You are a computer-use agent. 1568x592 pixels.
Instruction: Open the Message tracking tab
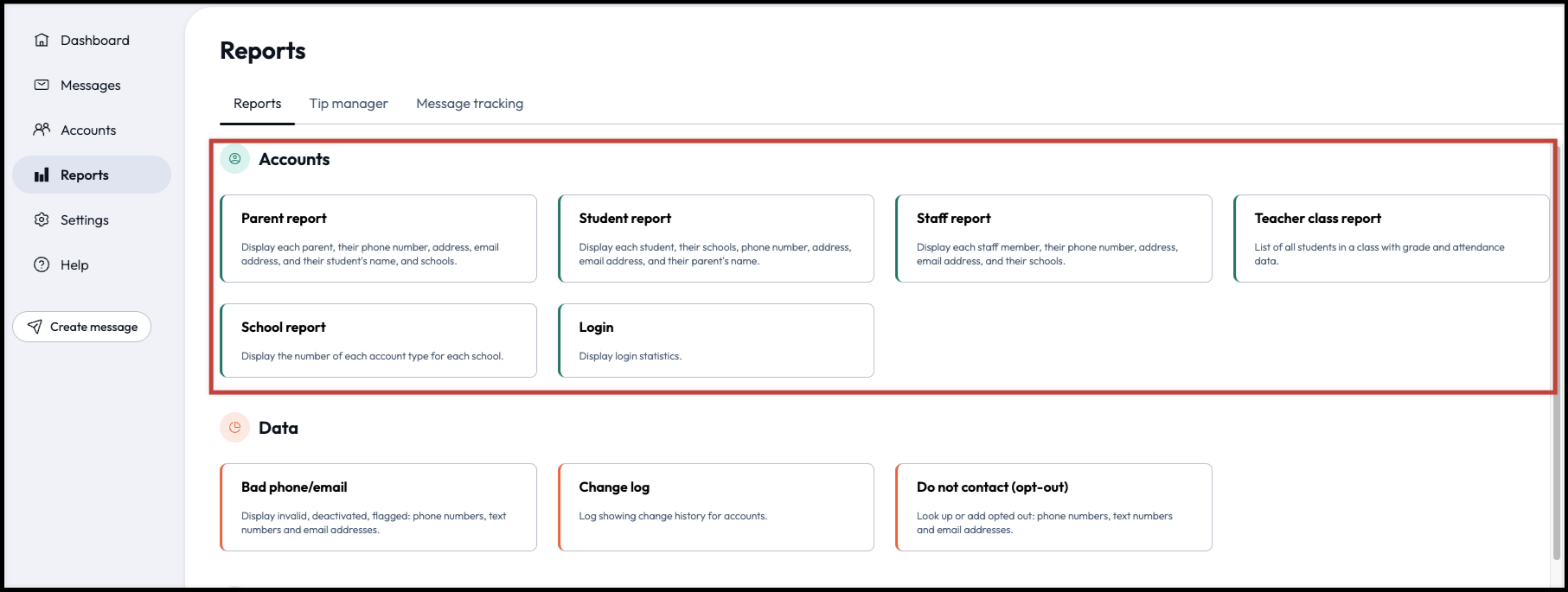470,104
